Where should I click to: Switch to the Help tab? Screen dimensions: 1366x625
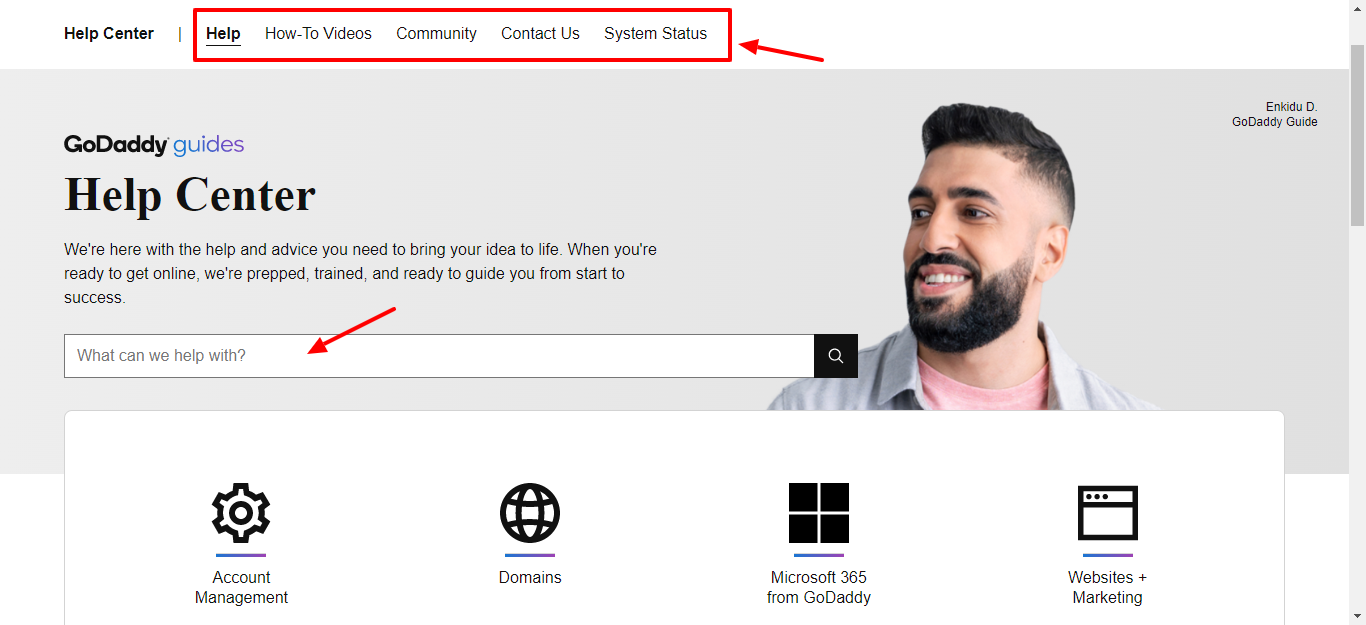coord(223,34)
